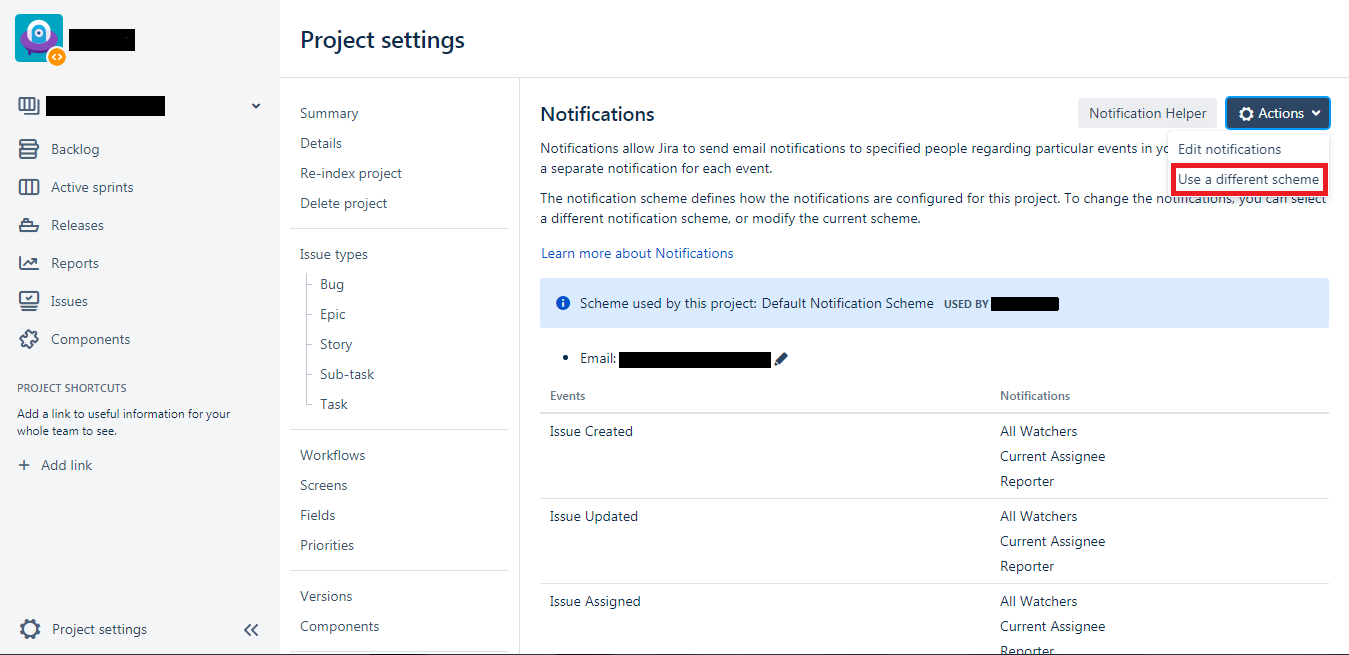Open the Actions dropdown

(1277, 112)
